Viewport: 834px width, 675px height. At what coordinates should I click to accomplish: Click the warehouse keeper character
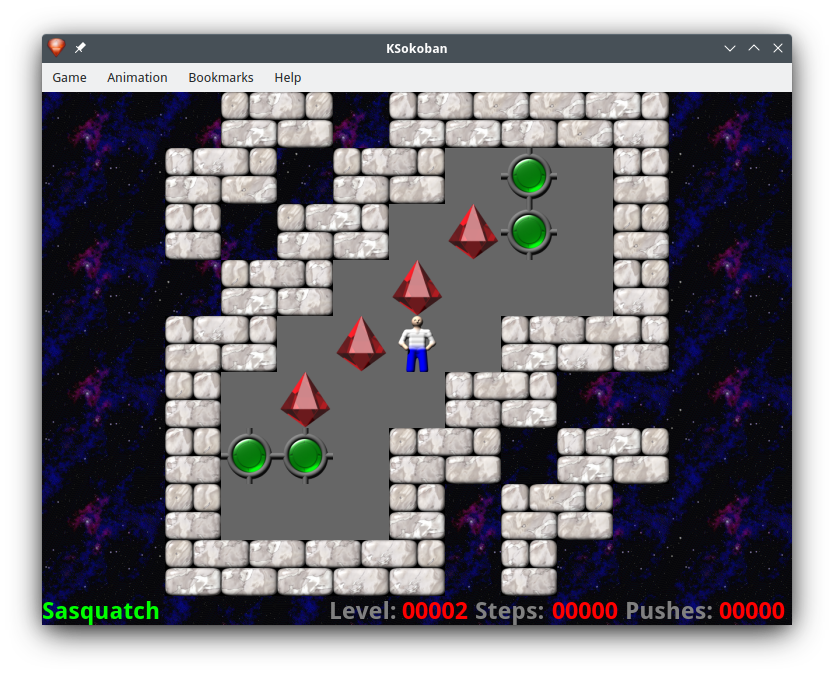pyautogui.click(x=417, y=344)
